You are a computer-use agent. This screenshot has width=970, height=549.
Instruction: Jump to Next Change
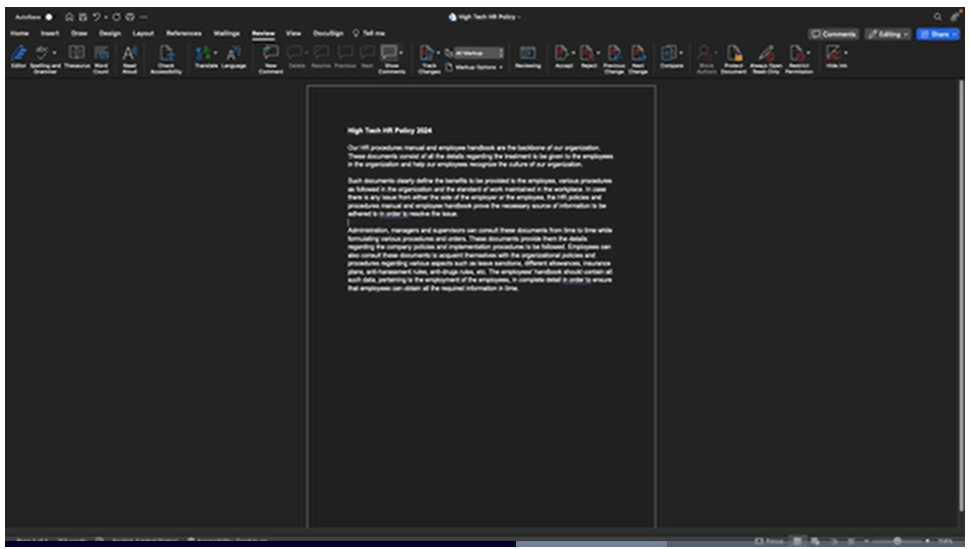638,59
